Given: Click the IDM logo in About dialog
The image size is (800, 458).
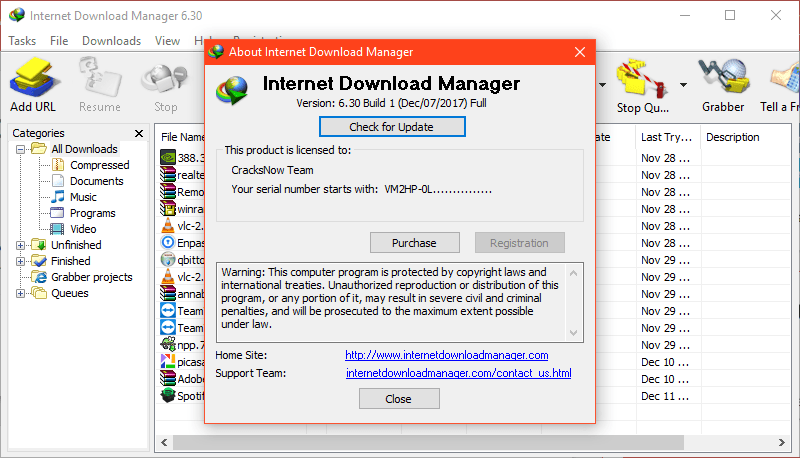Looking at the screenshot, I should click(x=232, y=90).
